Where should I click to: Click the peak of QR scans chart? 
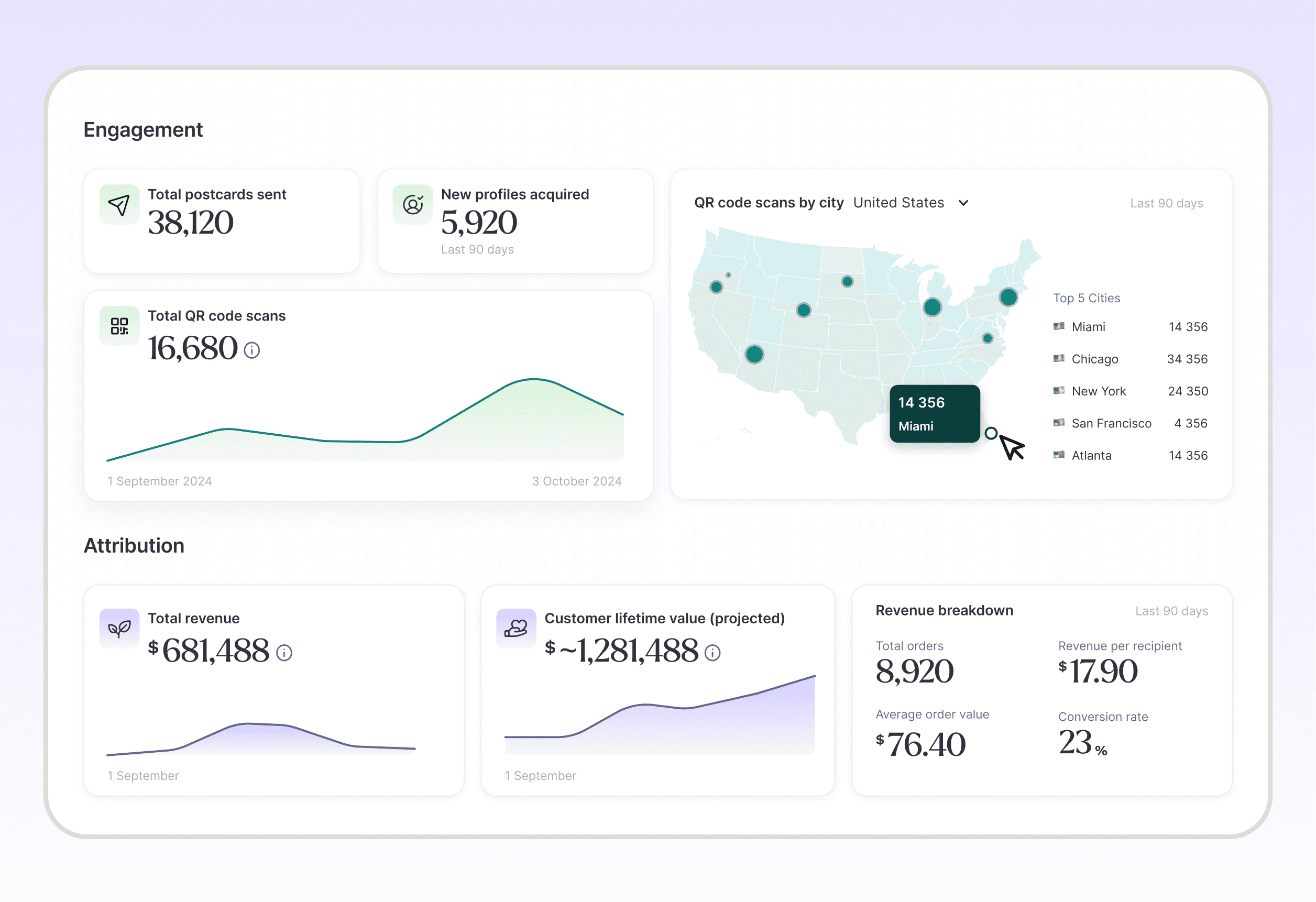[534, 380]
